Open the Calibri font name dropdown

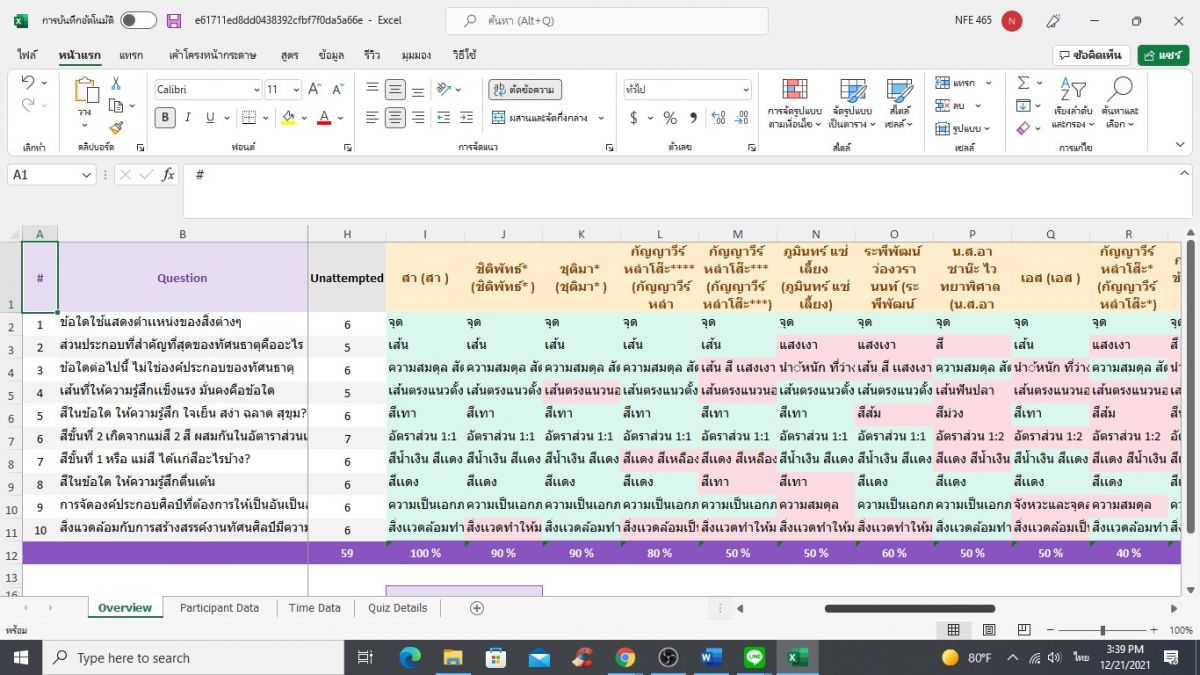pyautogui.click(x=256, y=90)
